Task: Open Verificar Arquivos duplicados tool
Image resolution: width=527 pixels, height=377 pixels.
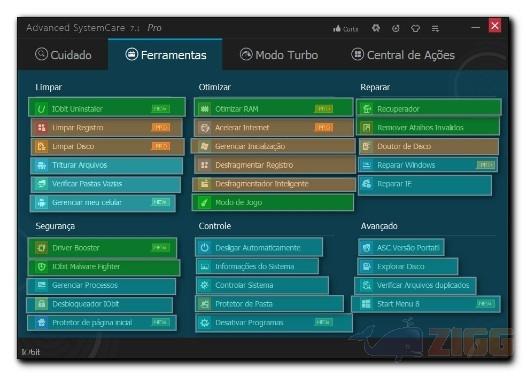Action: point(415,285)
